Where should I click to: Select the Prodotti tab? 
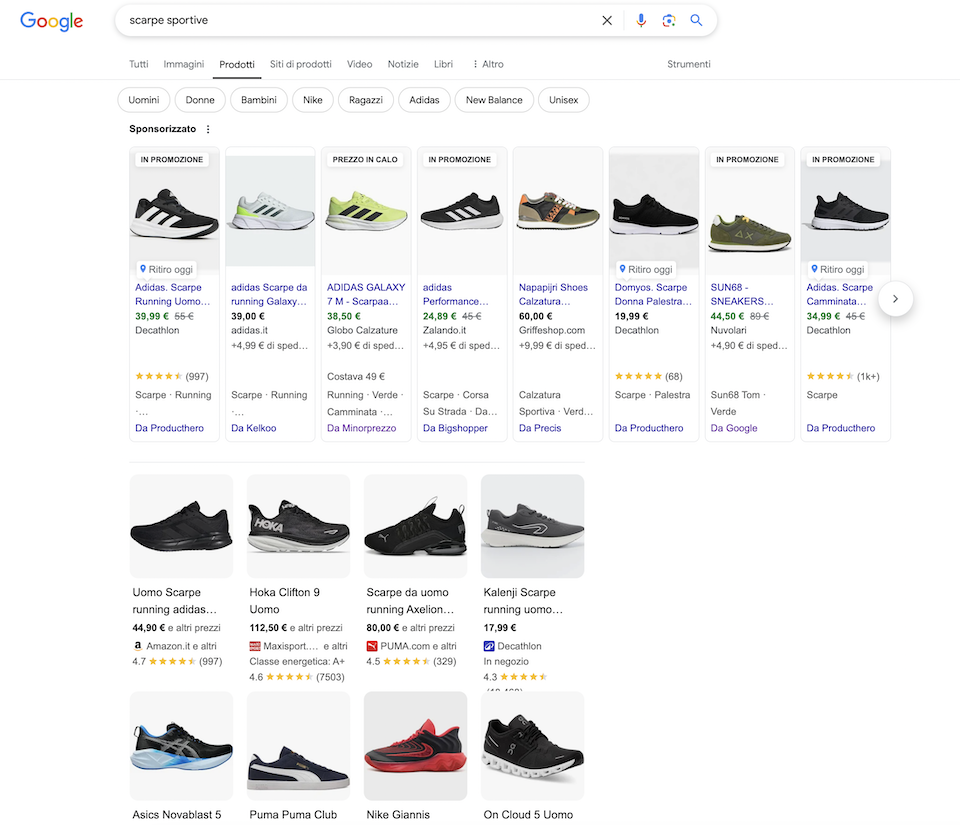(x=237, y=64)
